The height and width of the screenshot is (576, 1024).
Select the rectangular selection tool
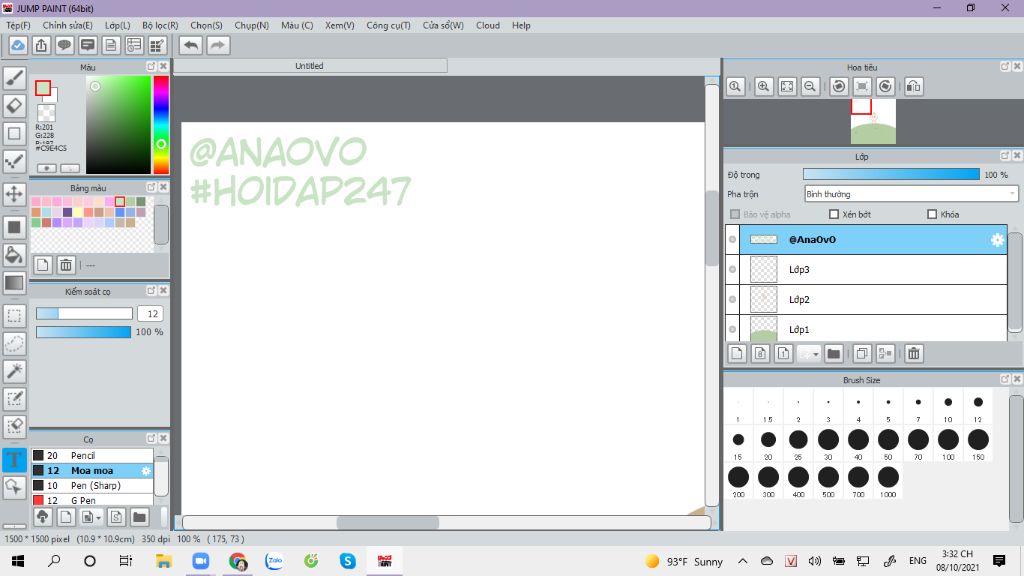click(x=14, y=316)
